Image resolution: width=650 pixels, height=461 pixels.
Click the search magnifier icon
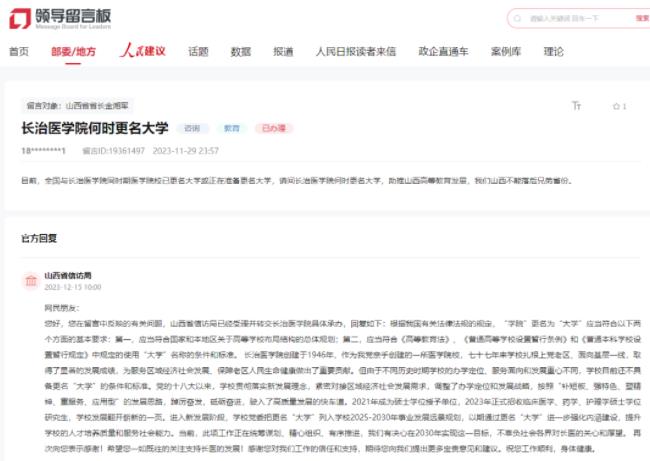coord(517,19)
